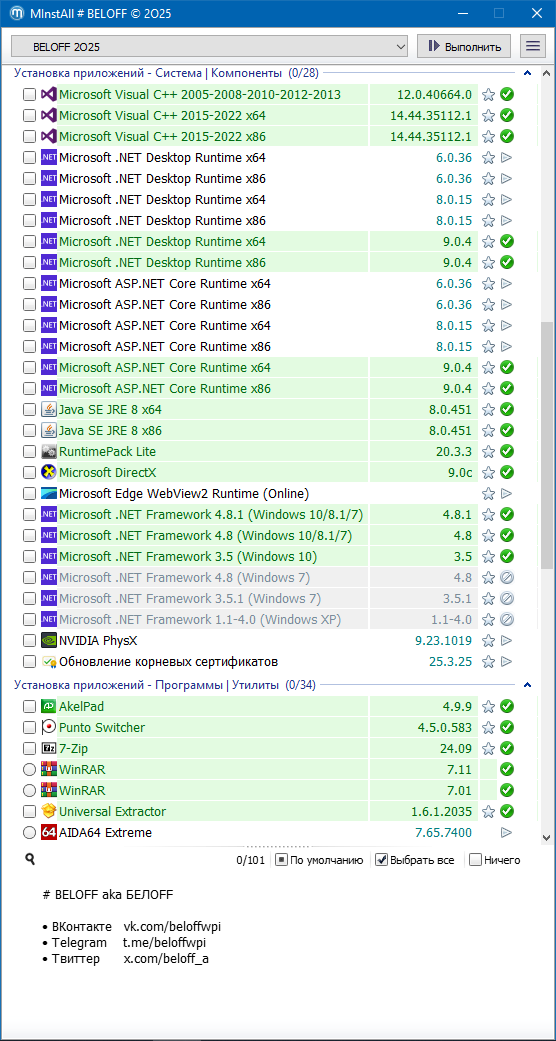Viewport: 556px width, 1041px height.
Task: Select WinRAR 7.01 radio button
Action: click(x=29, y=791)
